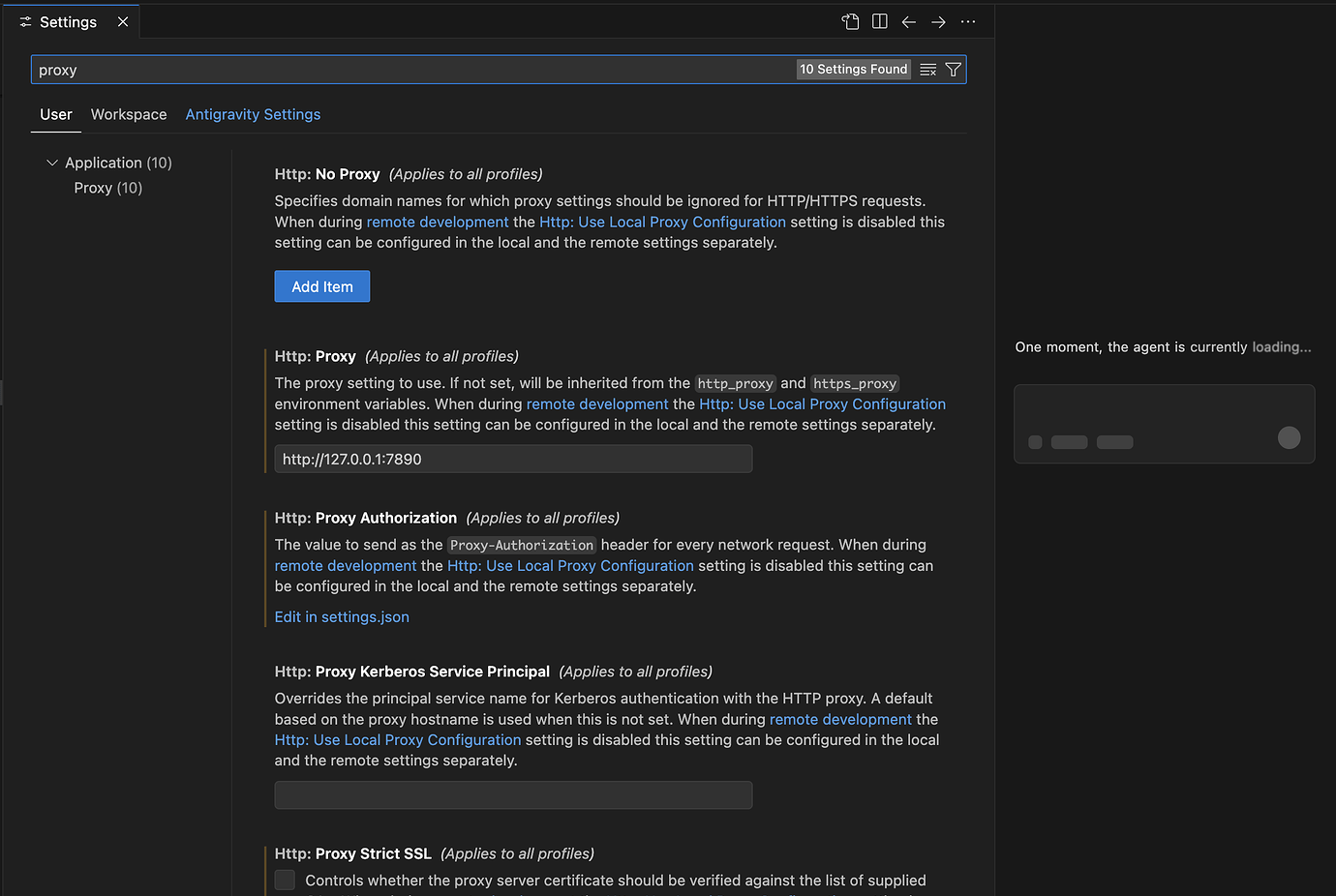Open the More Actions ellipsis menu
This screenshot has height=896, width=1336.
click(x=968, y=21)
